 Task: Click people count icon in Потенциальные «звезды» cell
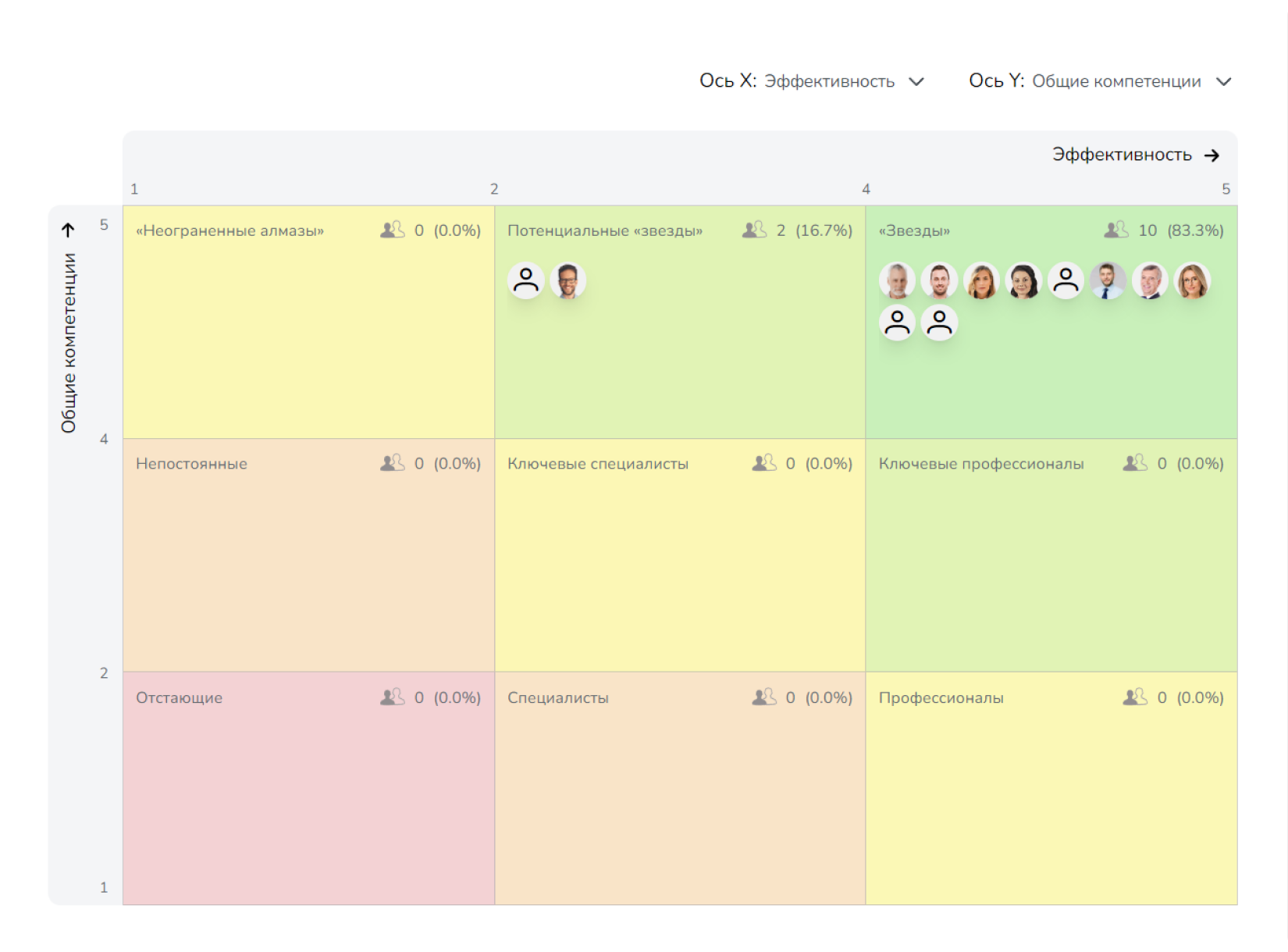point(754,230)
